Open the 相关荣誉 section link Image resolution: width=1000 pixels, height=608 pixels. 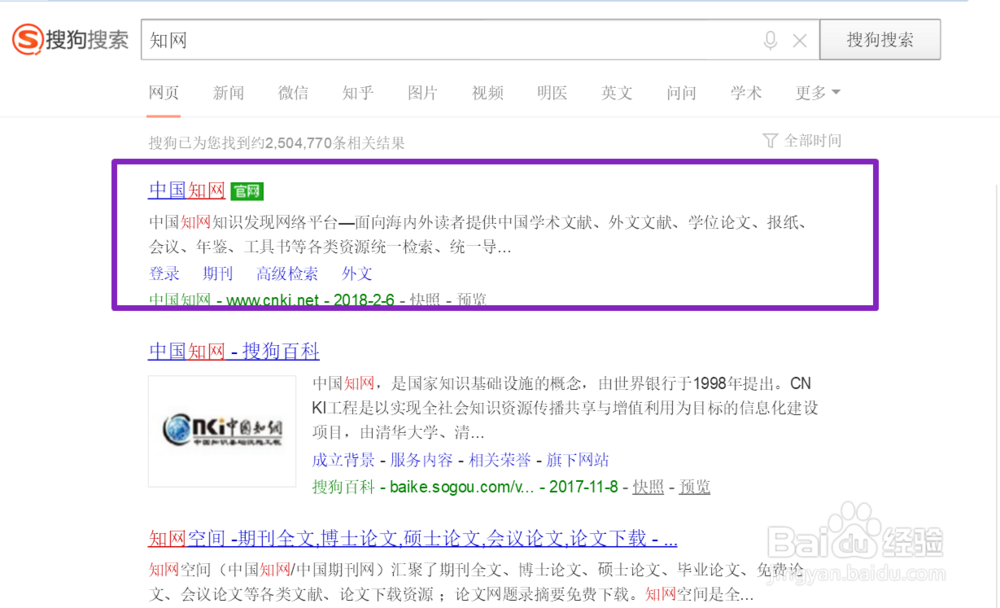[x=499, y=460]
